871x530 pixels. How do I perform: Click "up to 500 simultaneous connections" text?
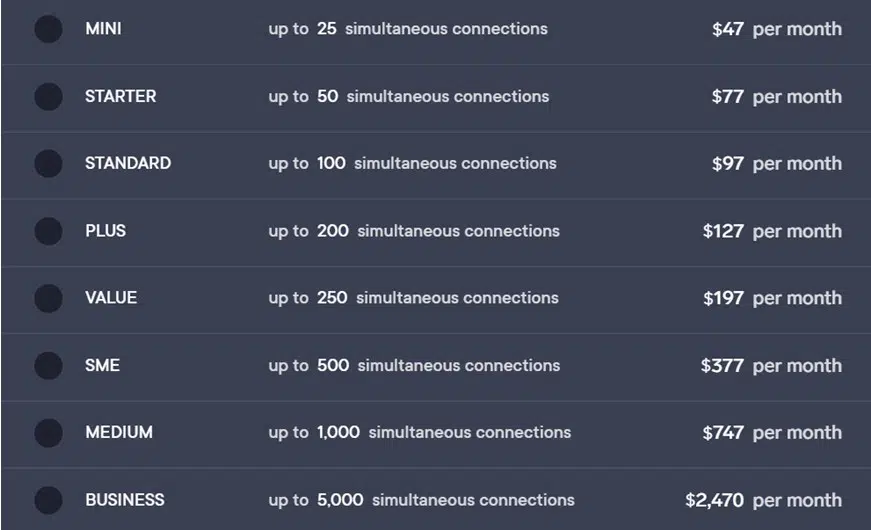coord(414,366)
